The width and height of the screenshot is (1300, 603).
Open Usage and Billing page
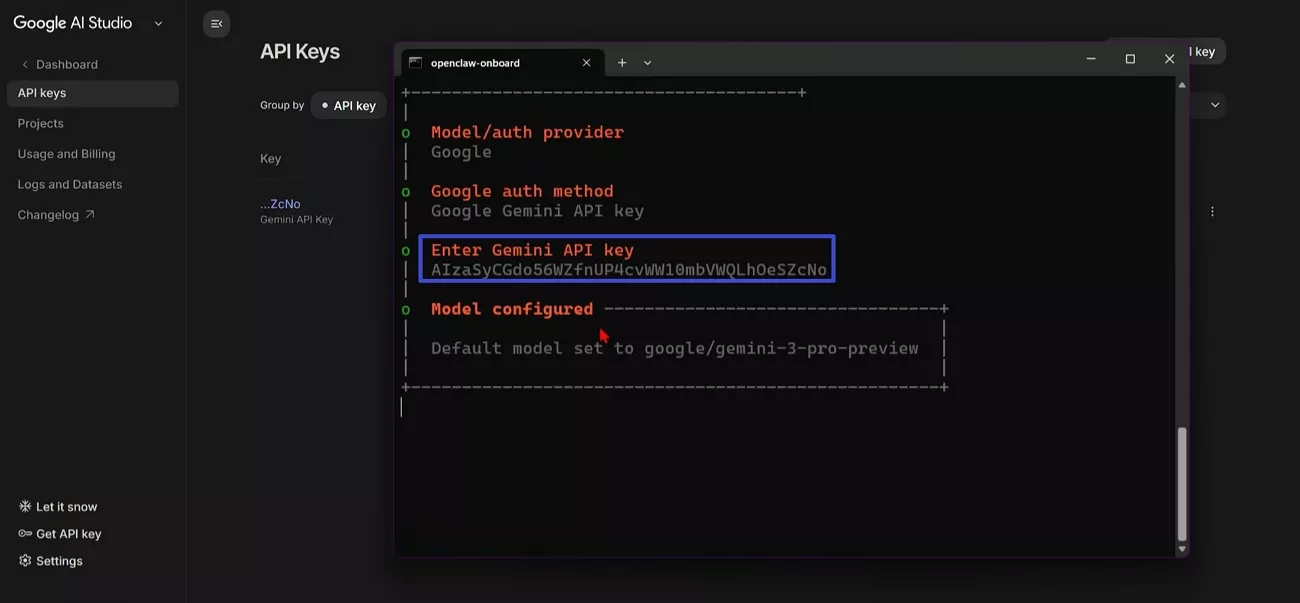tap(66, 154)
